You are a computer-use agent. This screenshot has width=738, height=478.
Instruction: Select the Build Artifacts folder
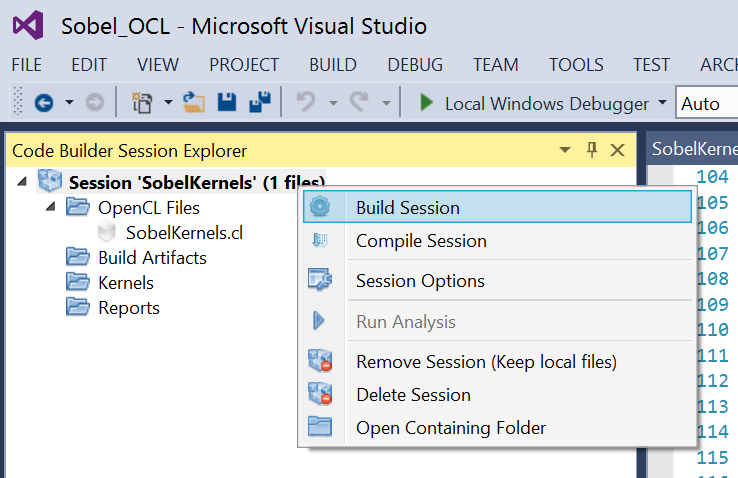(x=152, y=258)
